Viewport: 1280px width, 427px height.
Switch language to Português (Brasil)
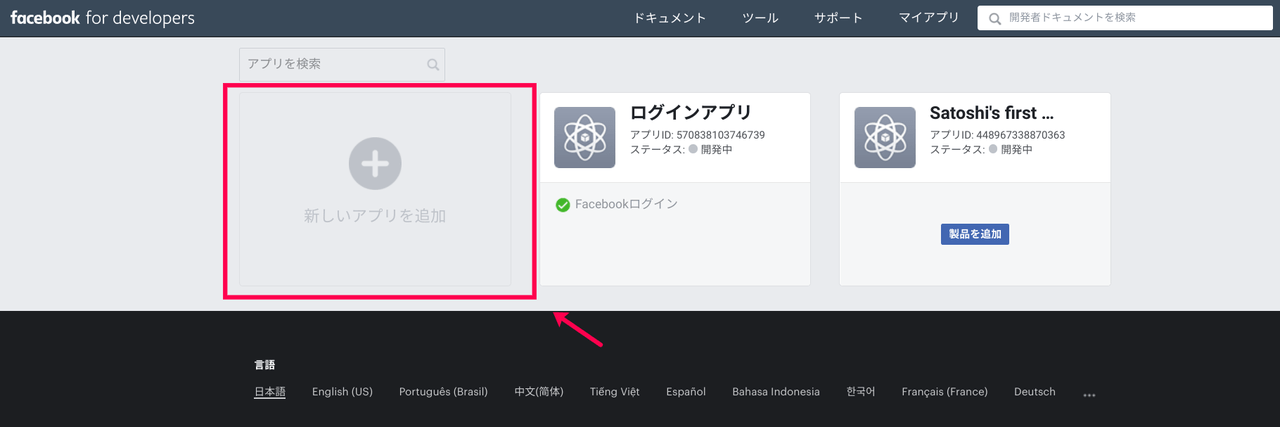(x=443, y=392)
